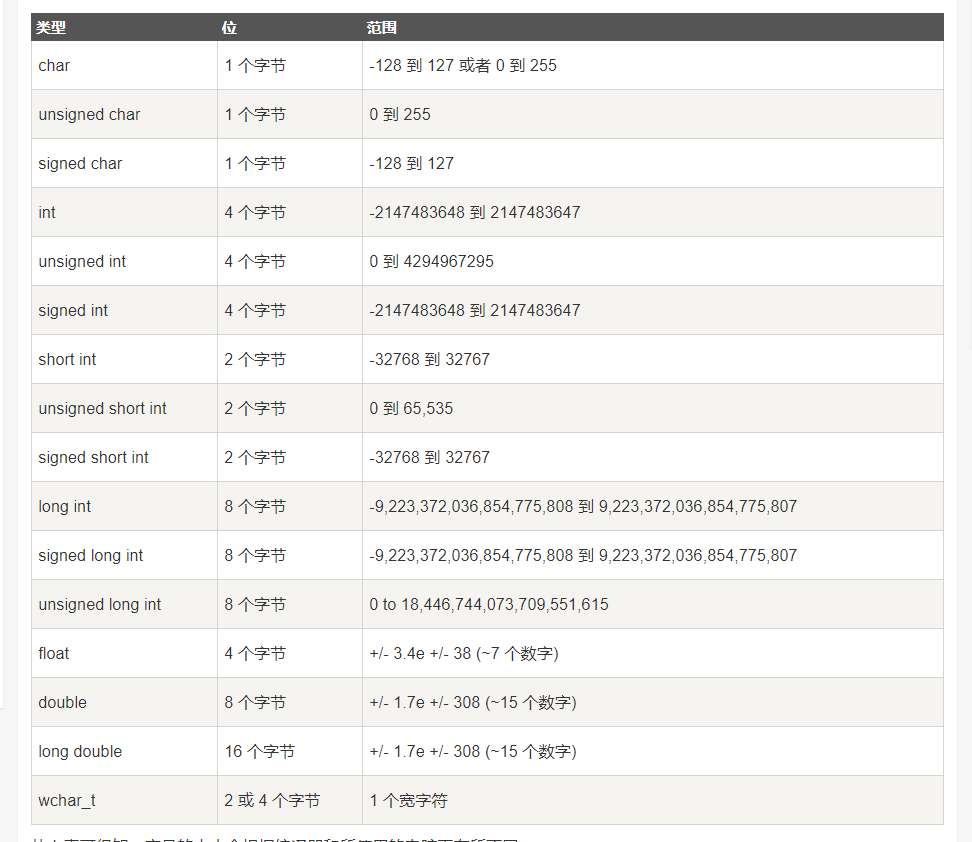The image size is (972, 842).
Task: Select the signed long int cell
Action: (91, 555)
